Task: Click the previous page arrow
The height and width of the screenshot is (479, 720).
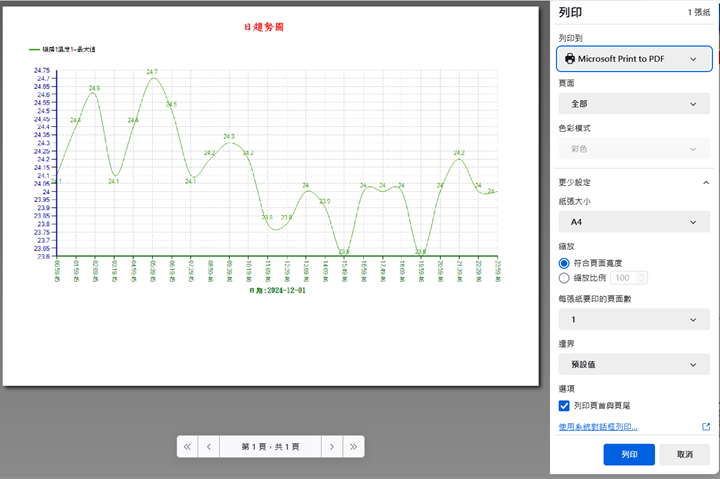Action: pyautogui.click(x=208, y=447)
